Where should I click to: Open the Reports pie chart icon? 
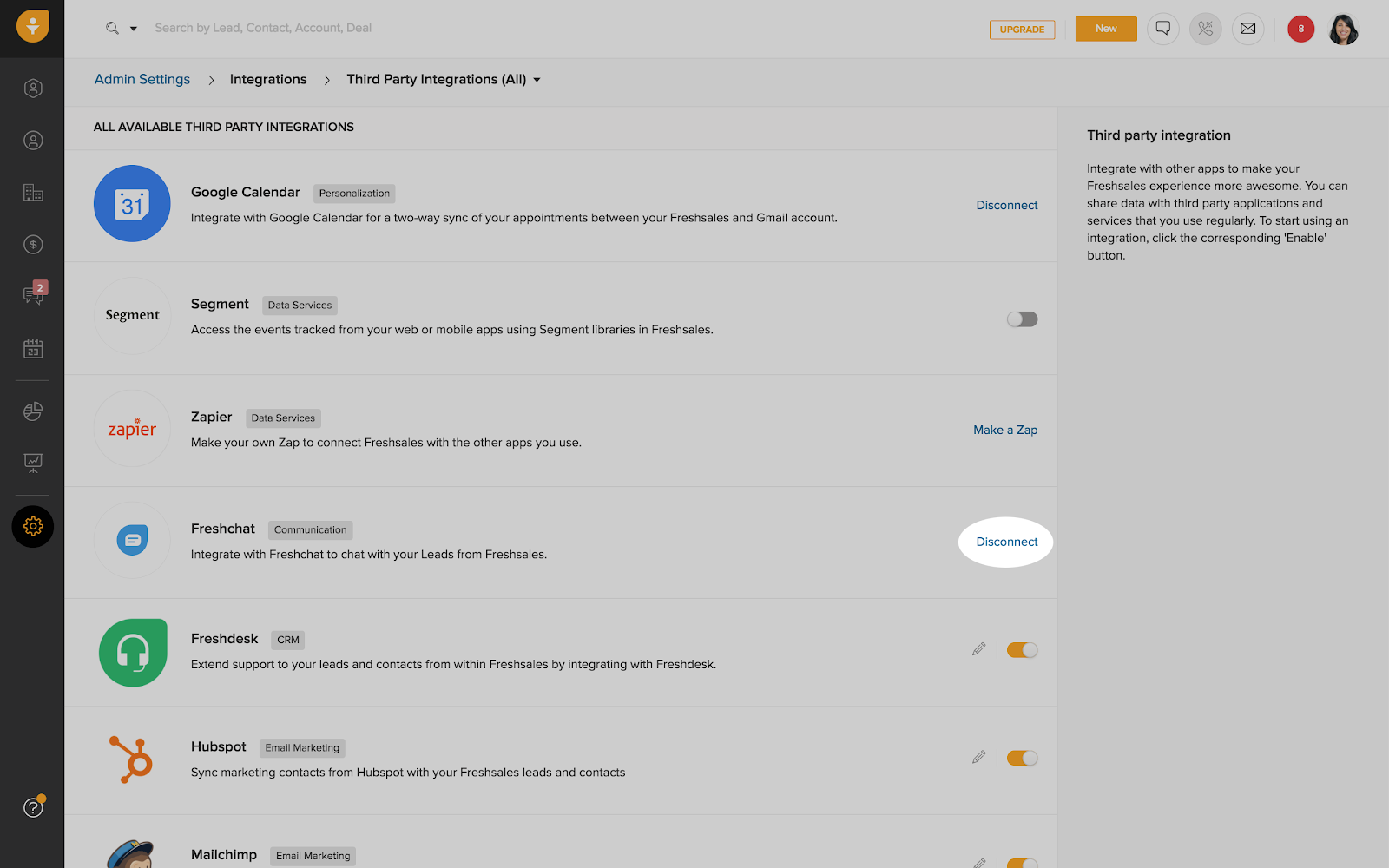coord(33,411)
